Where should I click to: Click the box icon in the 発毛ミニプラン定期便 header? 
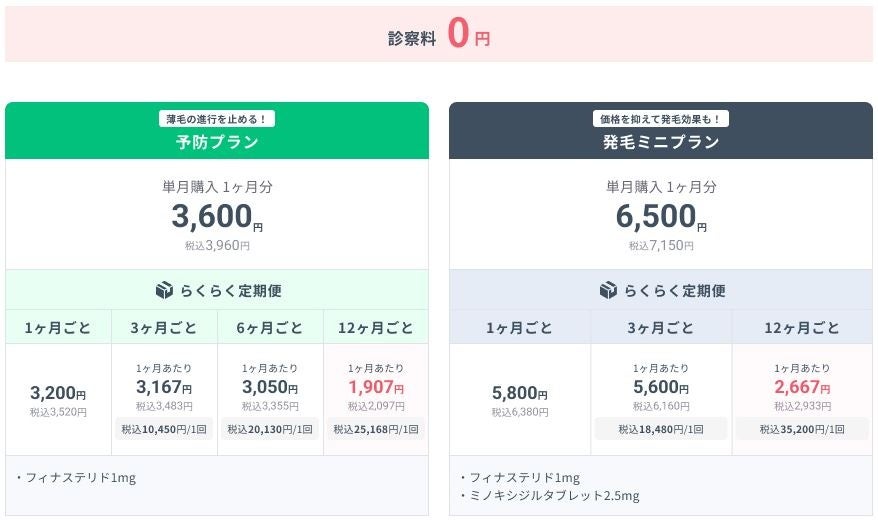click(x=609, y=290)
